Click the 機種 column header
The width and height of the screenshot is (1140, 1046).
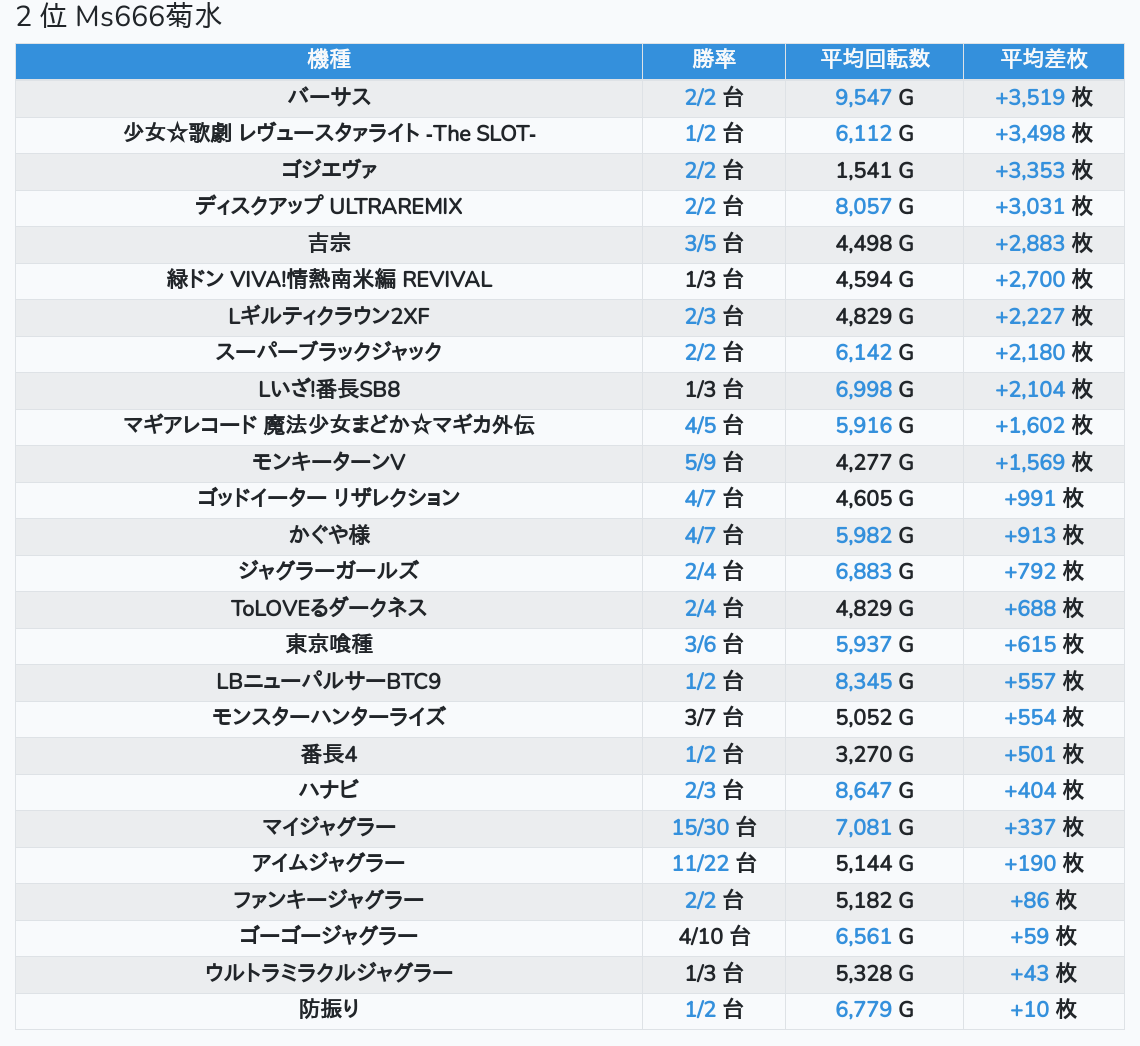pyautogui.click(x=329, y=60)
